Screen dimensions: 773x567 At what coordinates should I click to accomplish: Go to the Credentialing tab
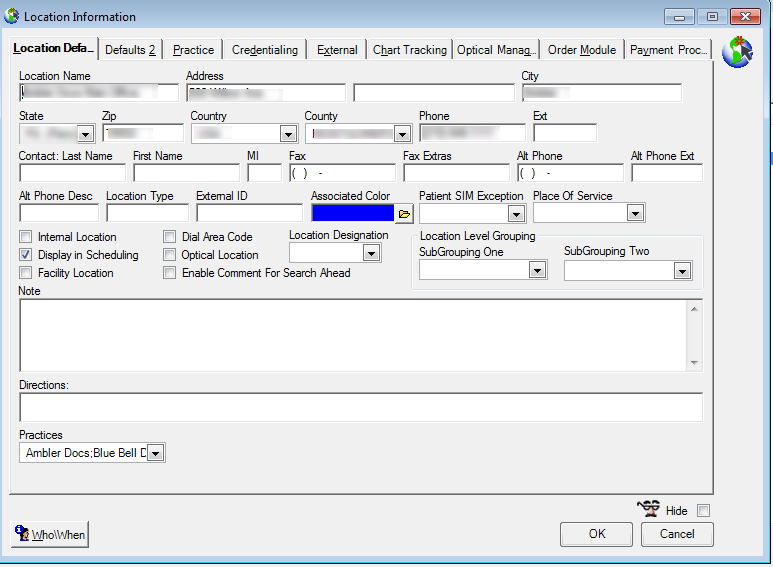coord(265,50)
